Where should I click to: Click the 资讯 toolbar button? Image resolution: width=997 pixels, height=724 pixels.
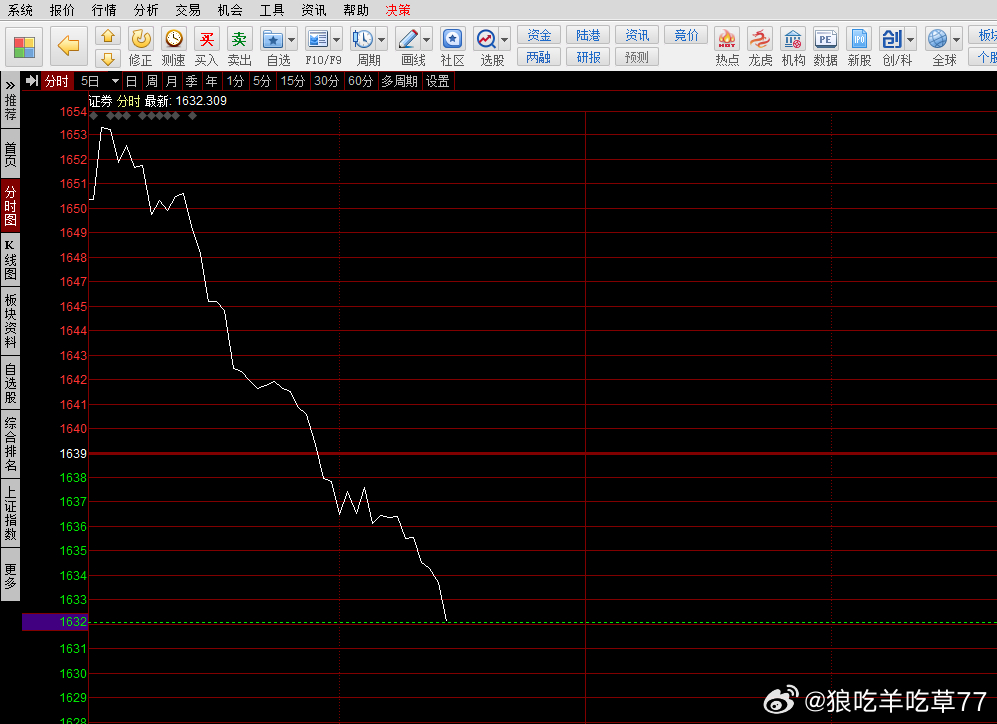pyautogui.click(x=637, y=35)
